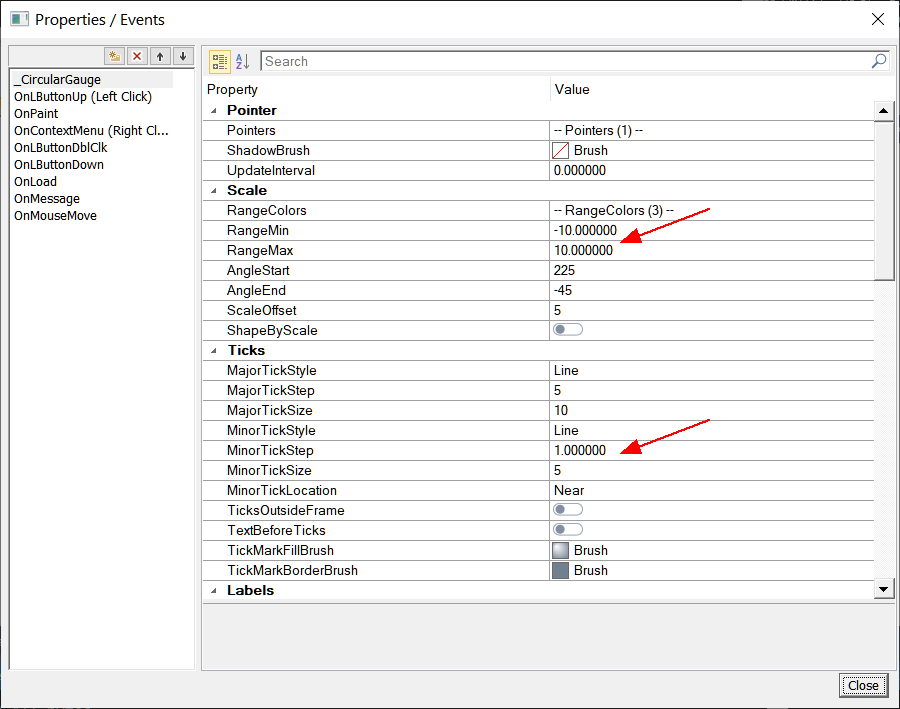900x709 pixels.
Task: Click the RangeMin value -10.000000
Action: click(711, 231)
